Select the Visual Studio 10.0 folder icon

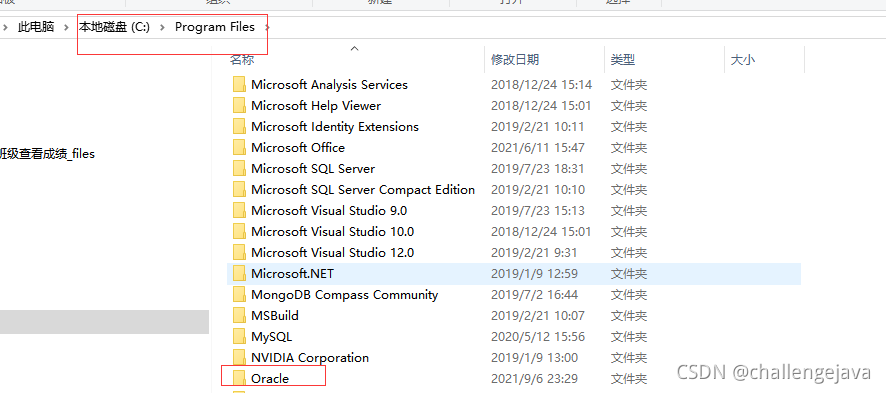pos(239,232)
